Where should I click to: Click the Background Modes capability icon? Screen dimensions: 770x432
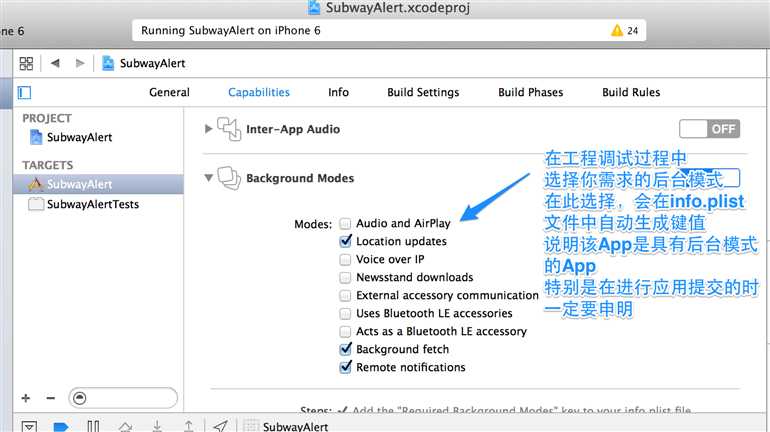229,178
